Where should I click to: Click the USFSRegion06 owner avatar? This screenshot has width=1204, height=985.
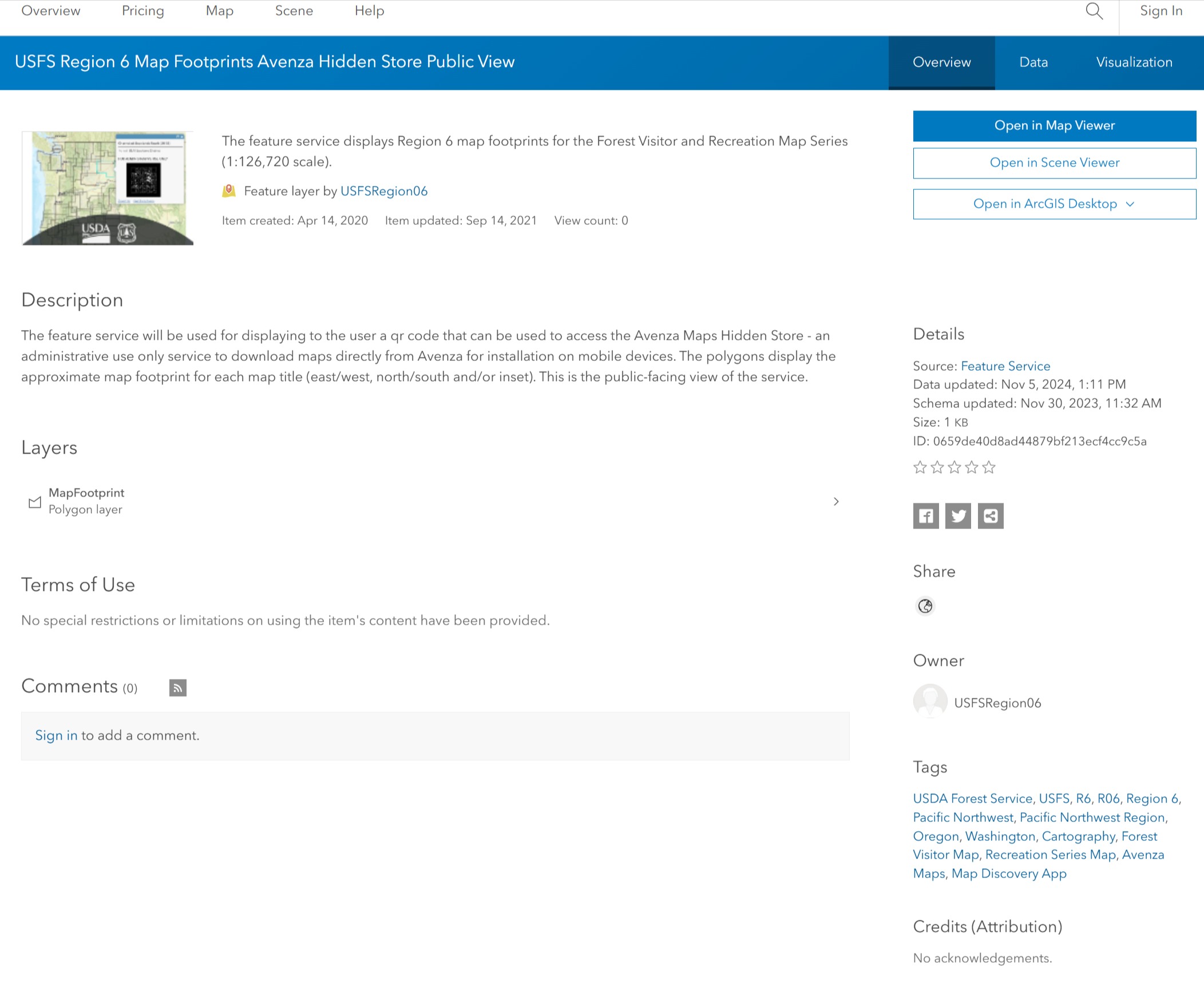(x=930, y=701)
